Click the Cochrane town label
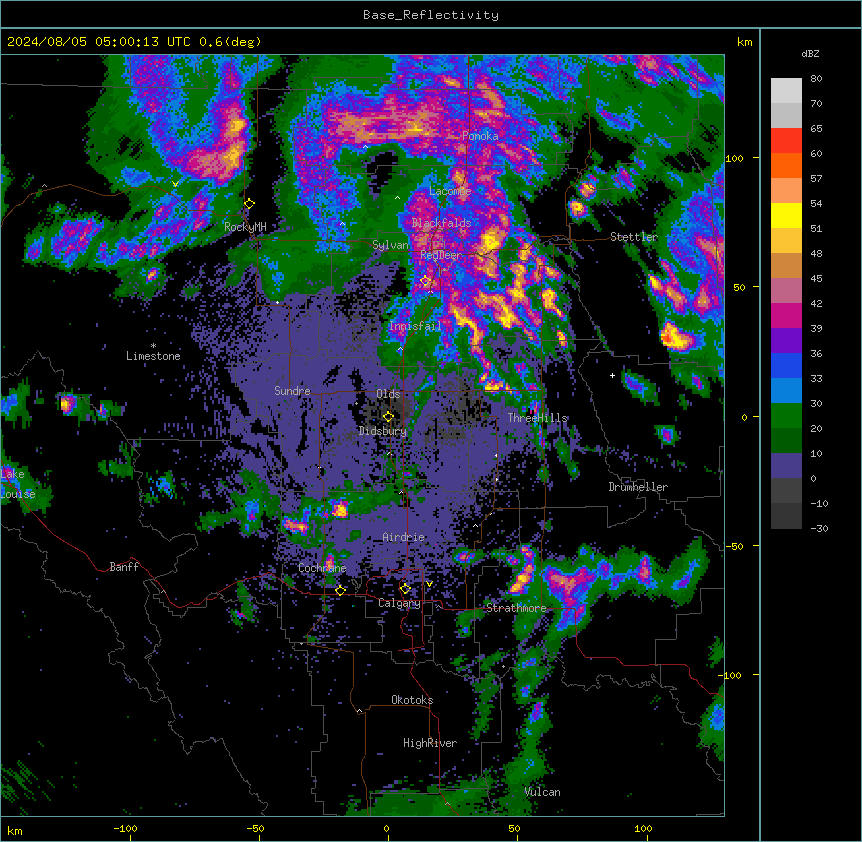 (x=322, y=568)
